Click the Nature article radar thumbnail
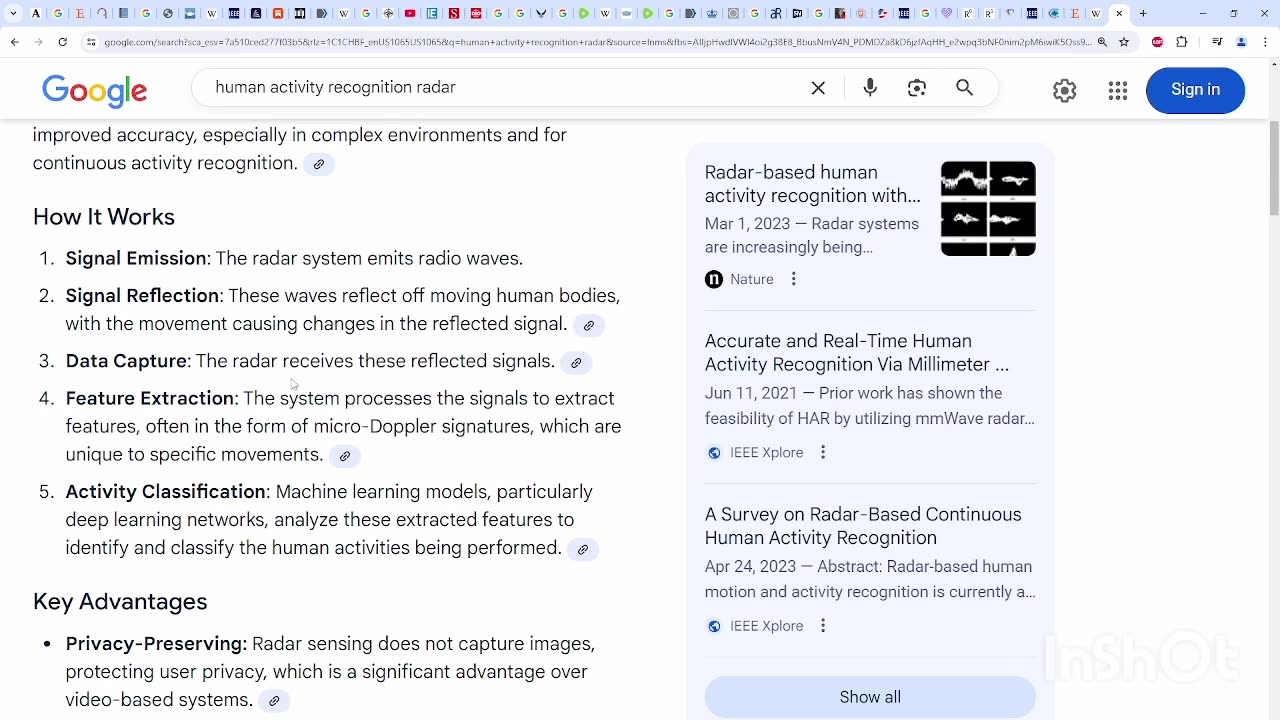1280x720 pixels. click(x=988, y=208)
